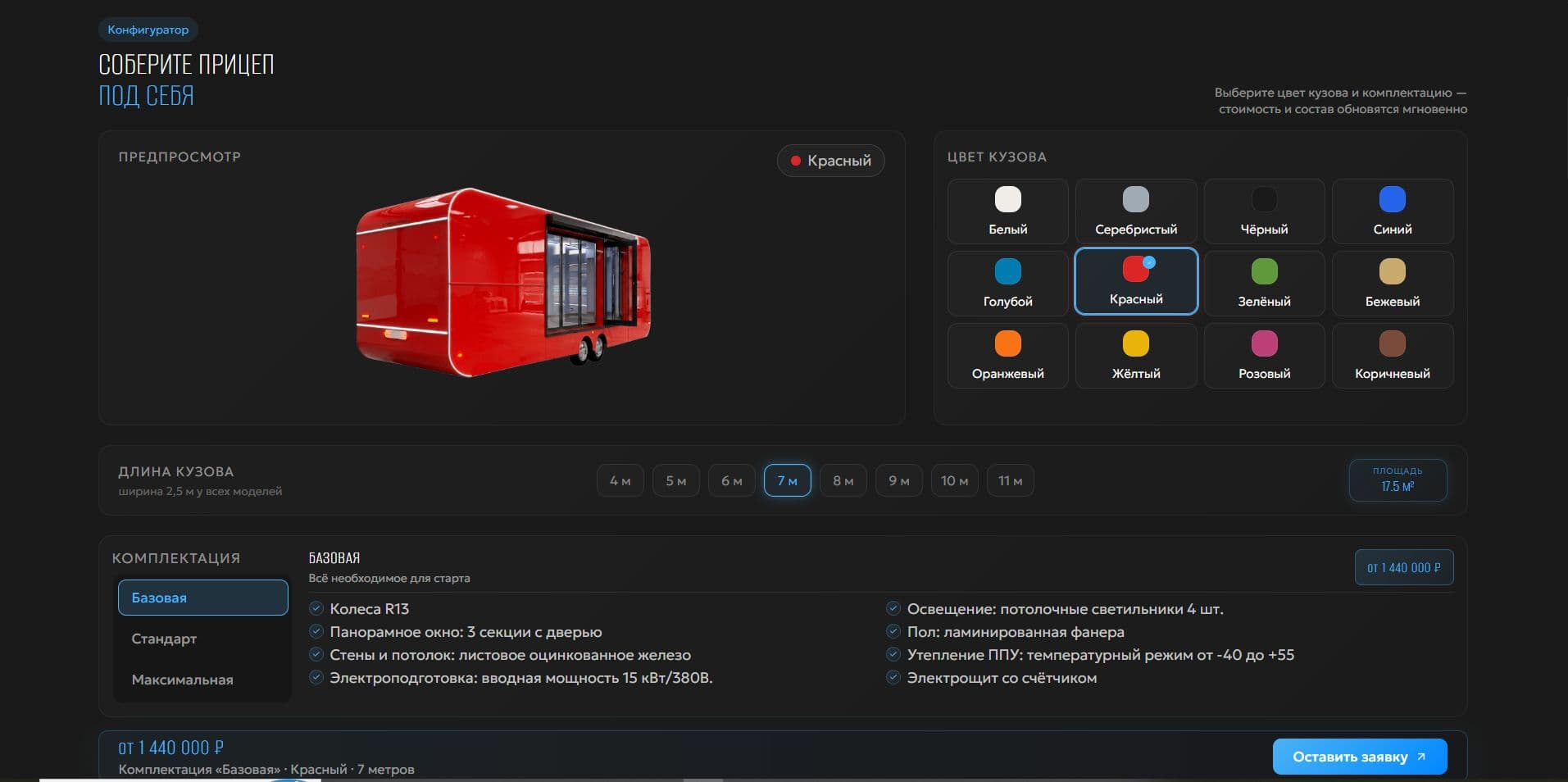Choose the 10 м length option
The height and width of the screenshot is (782, 1568).
tap(955, 480)
